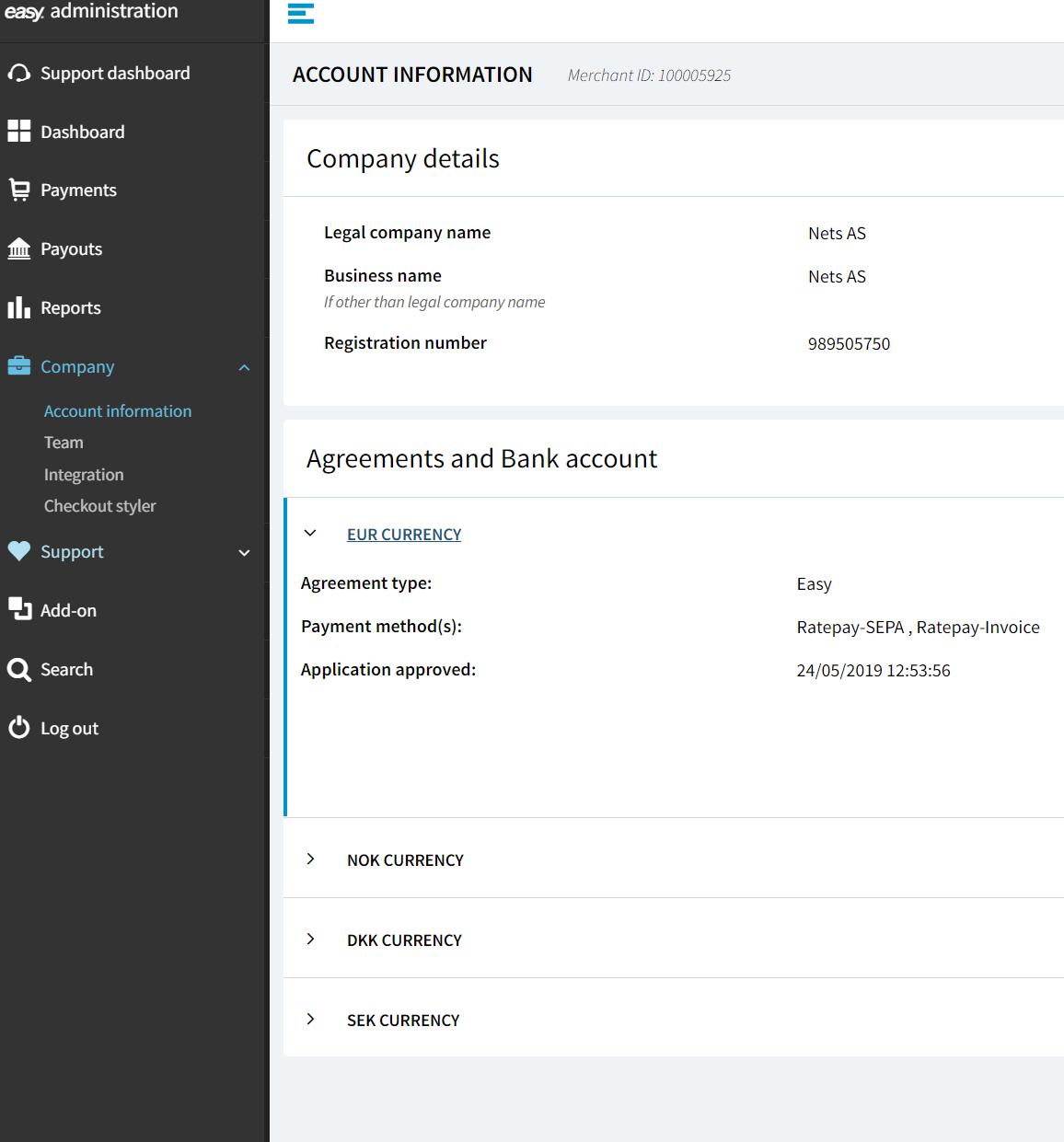Click the Log out power icon
The width and height of the screenshot is (1064, 1142).
click(x=19, y=728)
